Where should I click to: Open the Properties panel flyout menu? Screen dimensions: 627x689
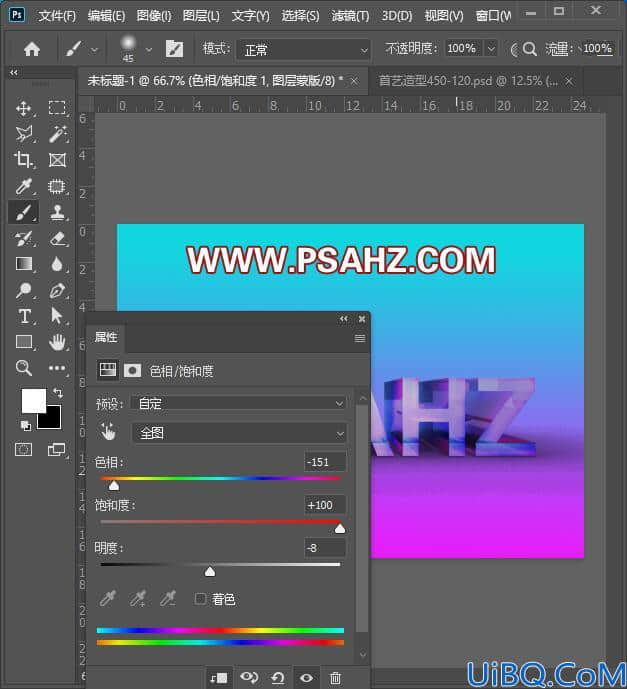point(360,338)
